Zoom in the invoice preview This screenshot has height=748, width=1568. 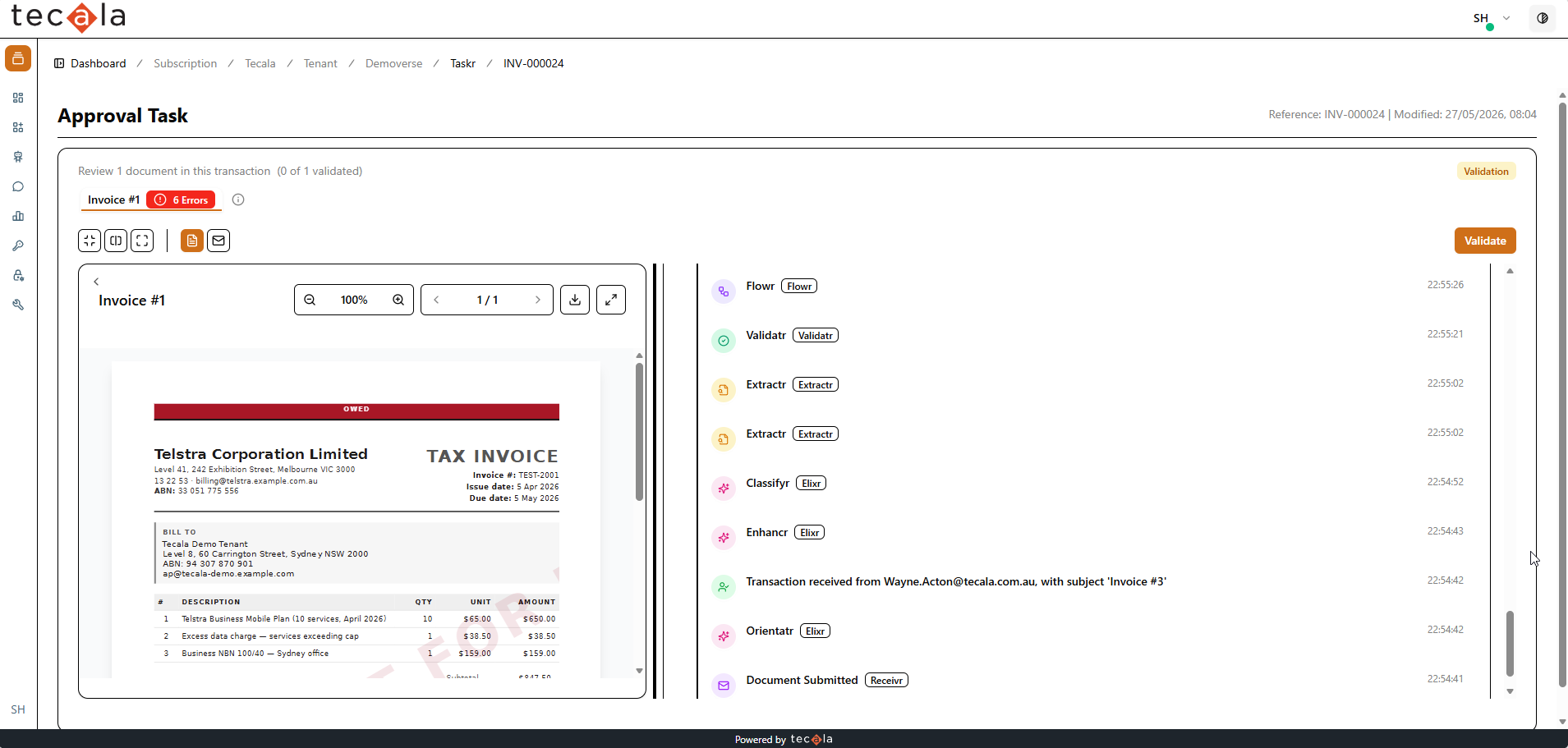[398, 300]
